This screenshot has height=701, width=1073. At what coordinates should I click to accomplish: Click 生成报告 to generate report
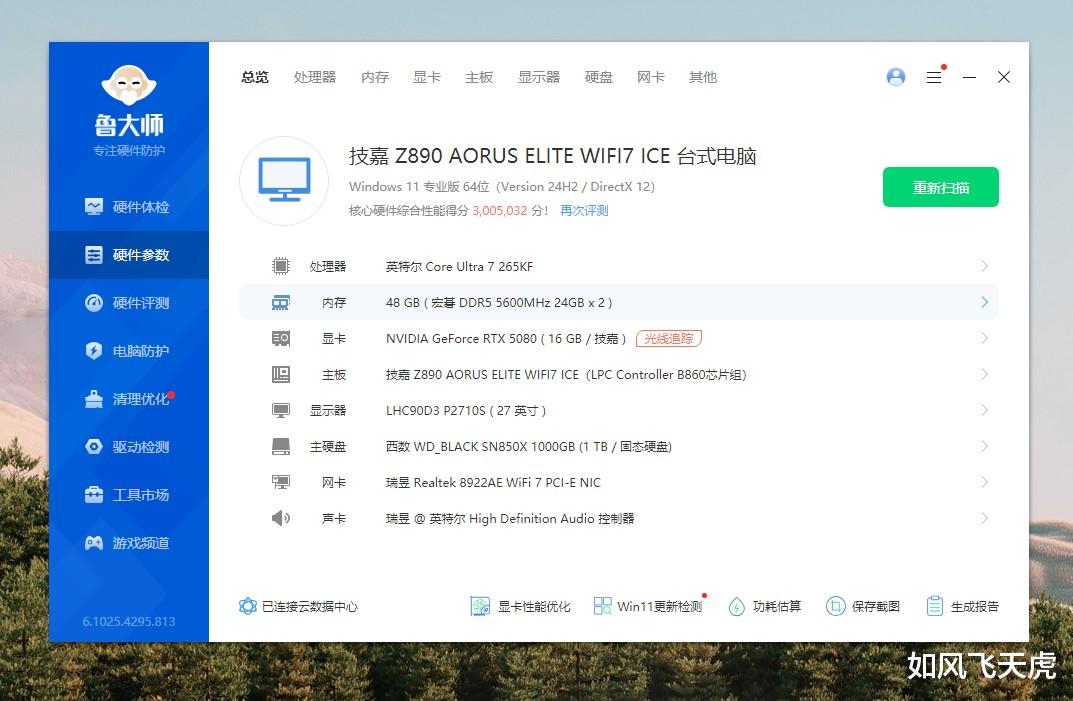[x=962, y=607]
